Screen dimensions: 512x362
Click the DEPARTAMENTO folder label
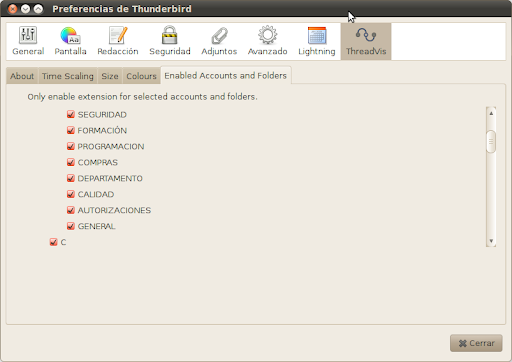[110, 178]
